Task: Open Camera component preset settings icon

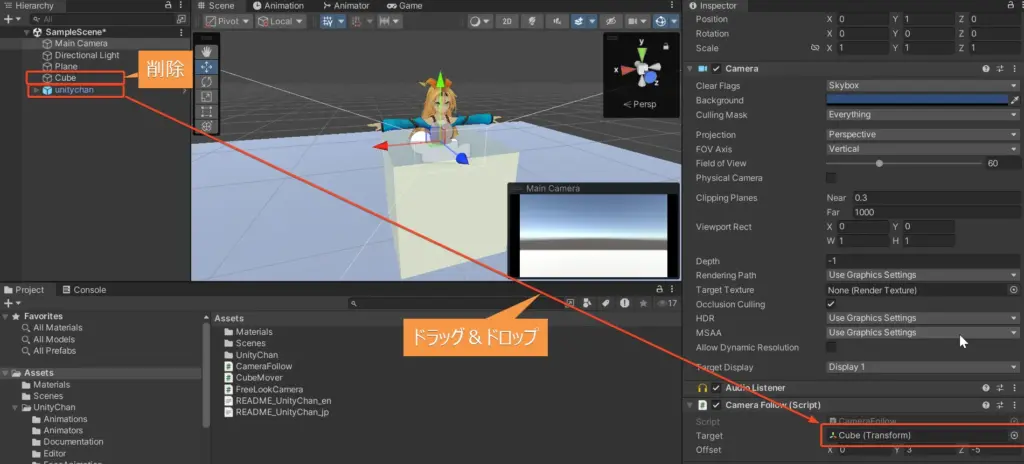Action: click(x=1000, y=69)
